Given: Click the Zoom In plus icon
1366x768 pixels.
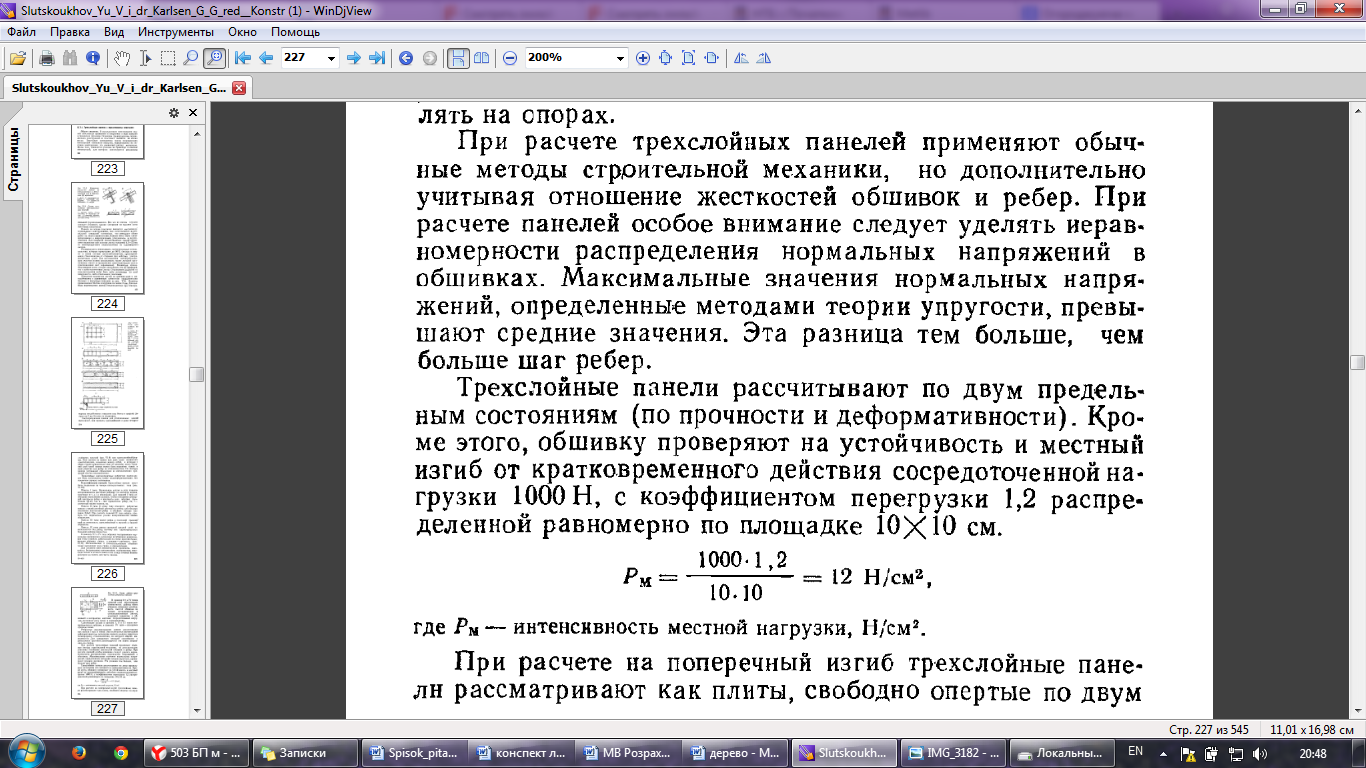Looking at the screenshot, I should [x=643, y=58].
